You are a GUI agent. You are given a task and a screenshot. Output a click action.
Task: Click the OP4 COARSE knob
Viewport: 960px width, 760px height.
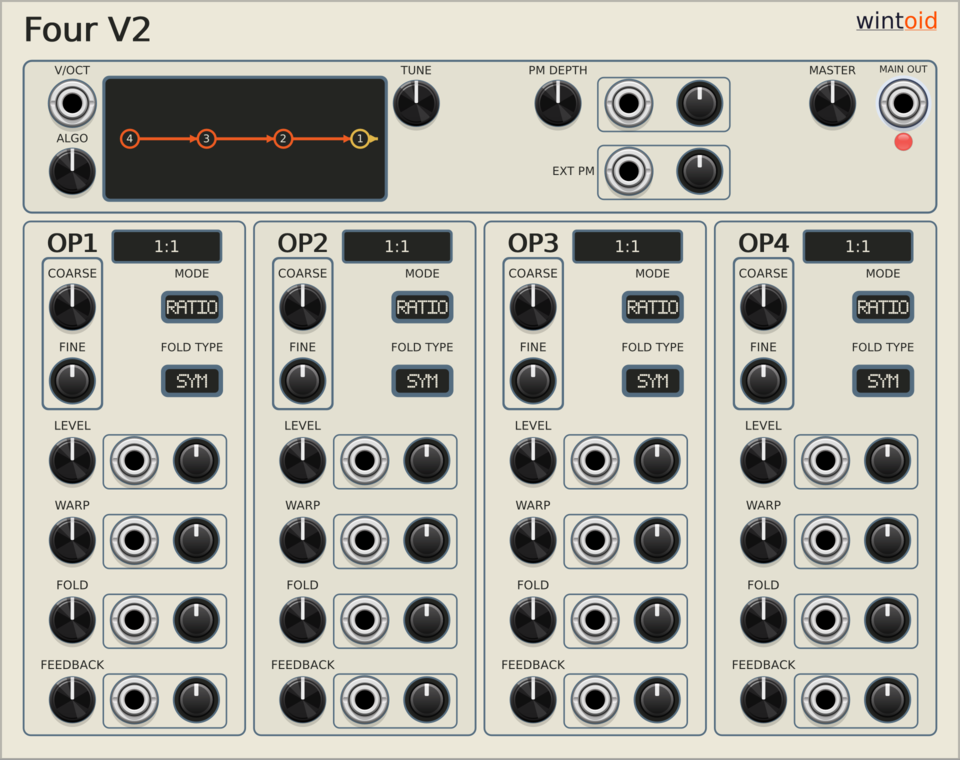click(x=763, y=307)
